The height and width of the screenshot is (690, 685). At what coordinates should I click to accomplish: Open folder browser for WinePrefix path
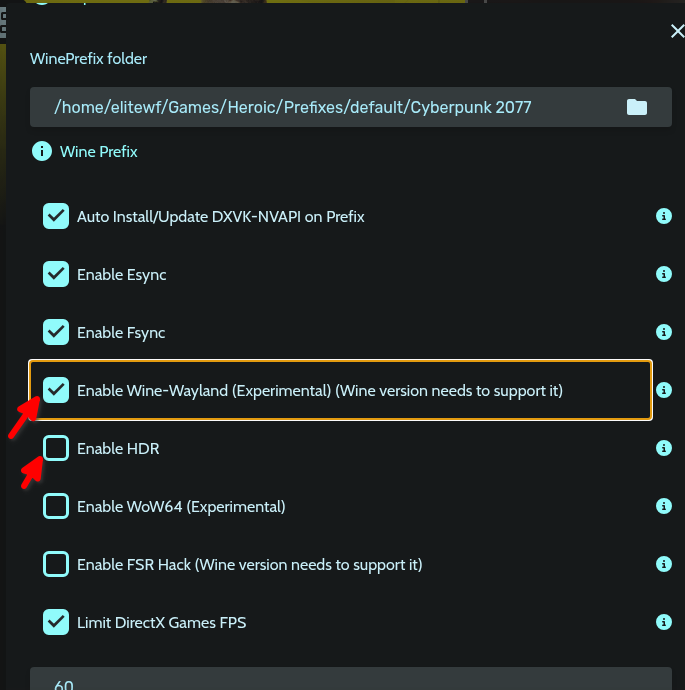637,107
